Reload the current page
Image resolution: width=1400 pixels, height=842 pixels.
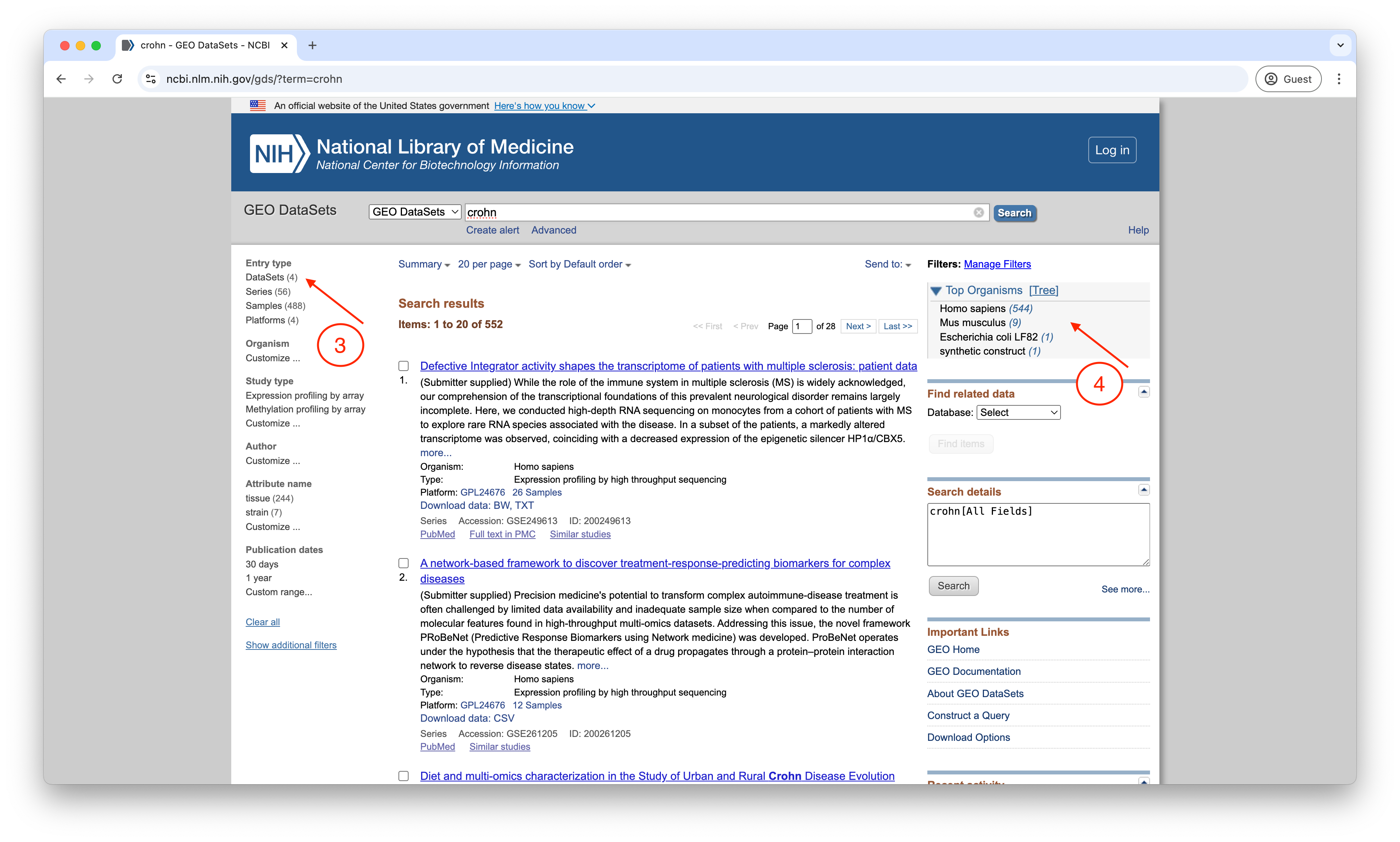click(x=117, y=79)
